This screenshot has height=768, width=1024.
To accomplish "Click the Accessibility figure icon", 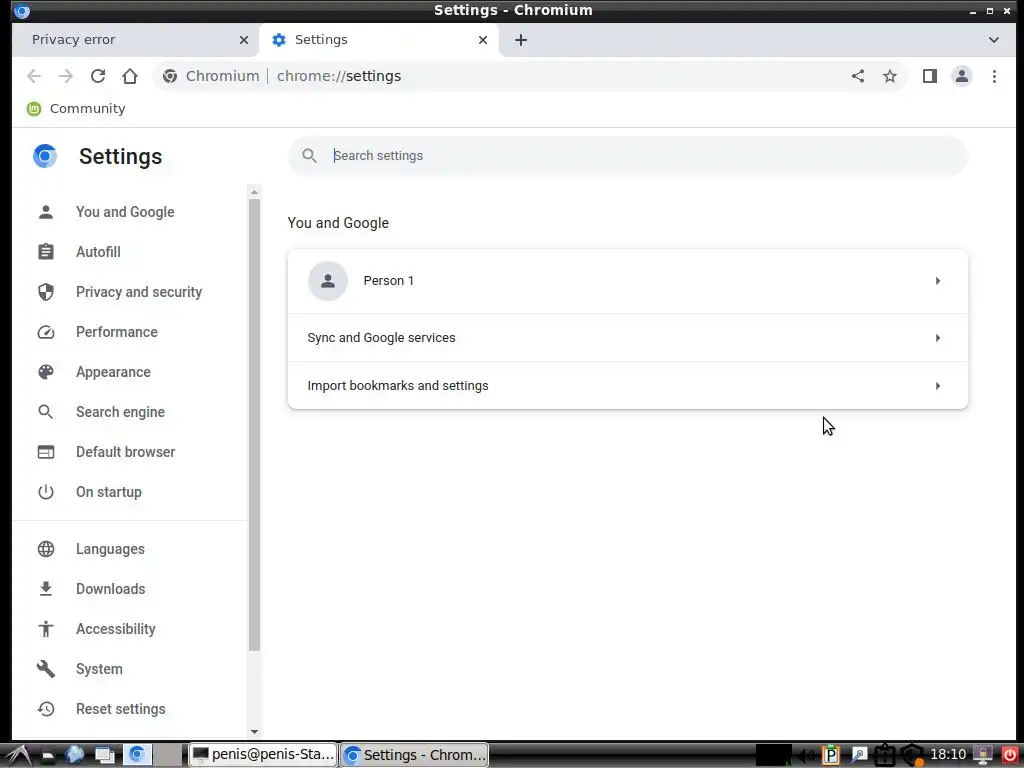I will (x=46, y=629).
